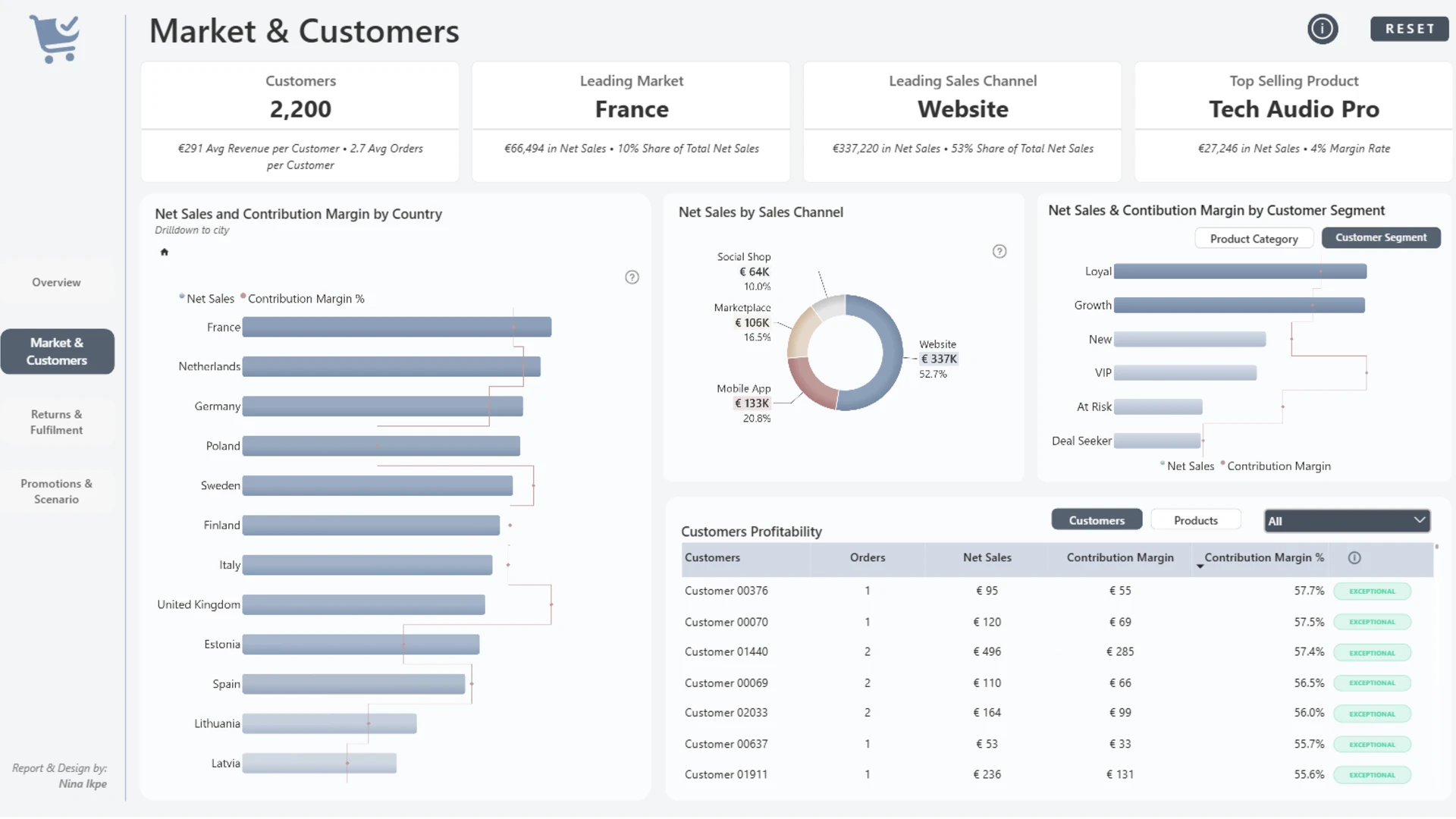Click Customer 01911 in the table
Viewport: 1456px width, 819px height.
click(726, 775)
